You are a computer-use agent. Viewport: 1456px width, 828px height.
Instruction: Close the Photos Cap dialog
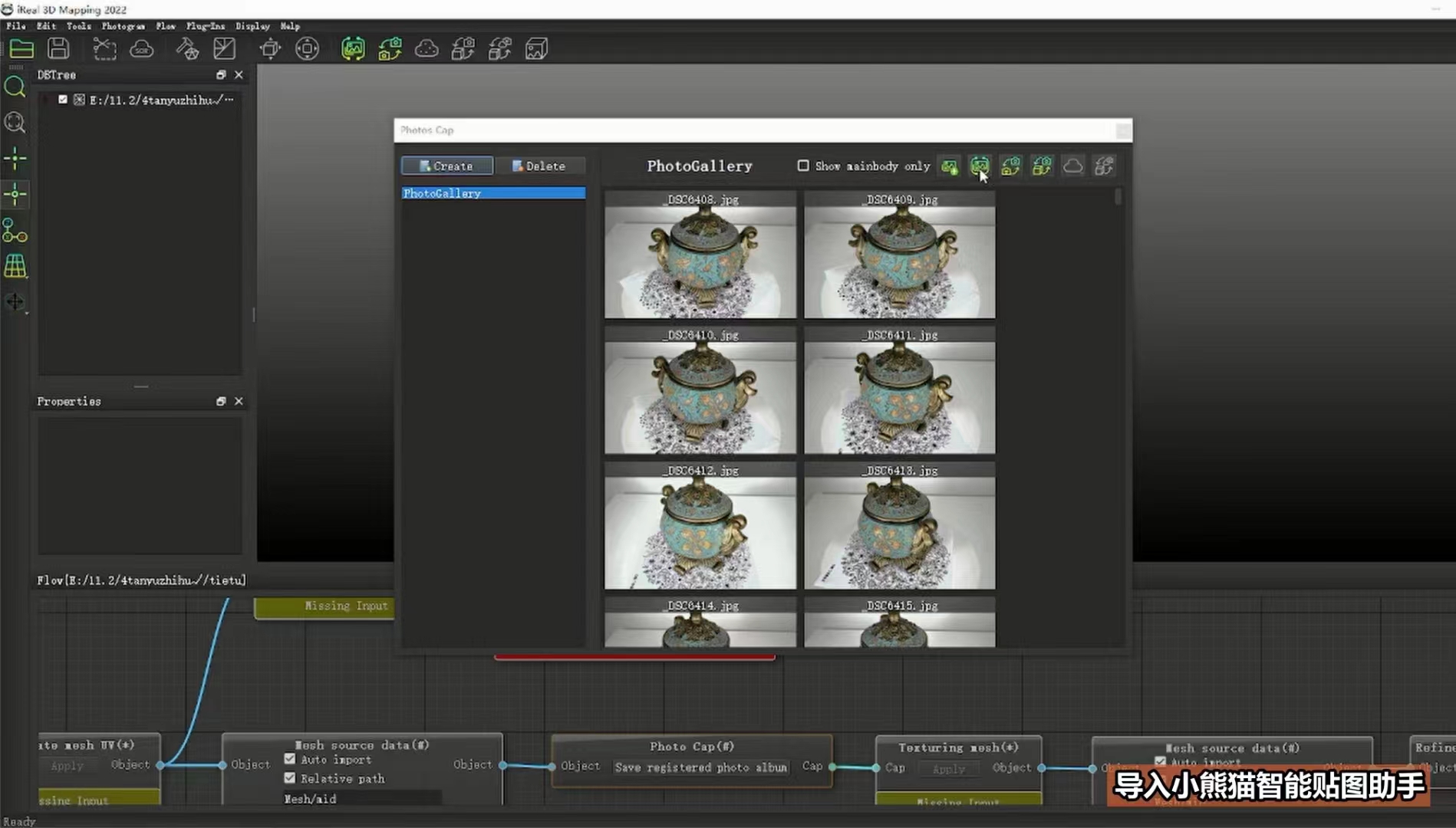click(1123, 131)
